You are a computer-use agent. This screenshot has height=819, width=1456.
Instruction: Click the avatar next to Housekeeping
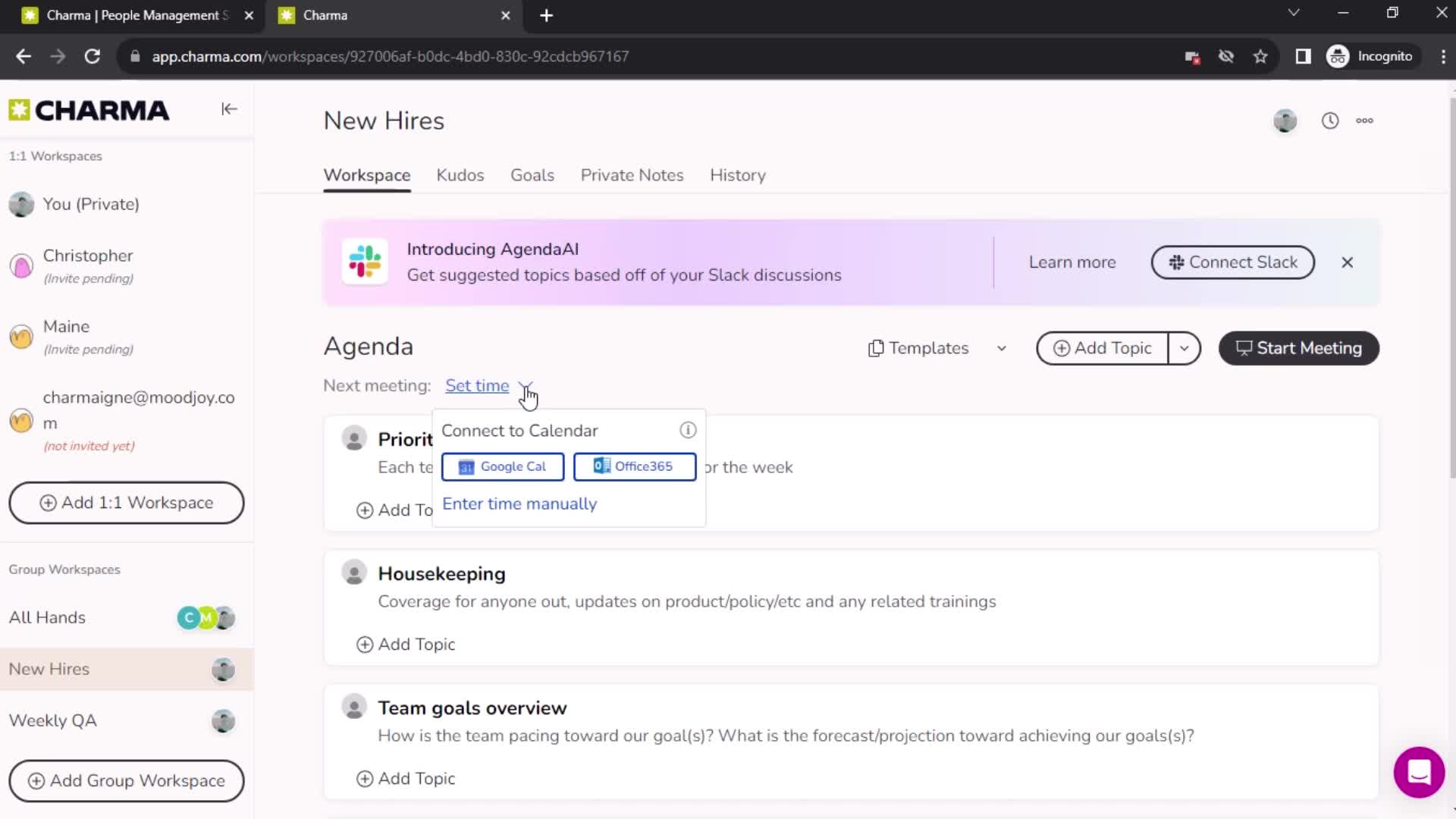coord(353,573)
